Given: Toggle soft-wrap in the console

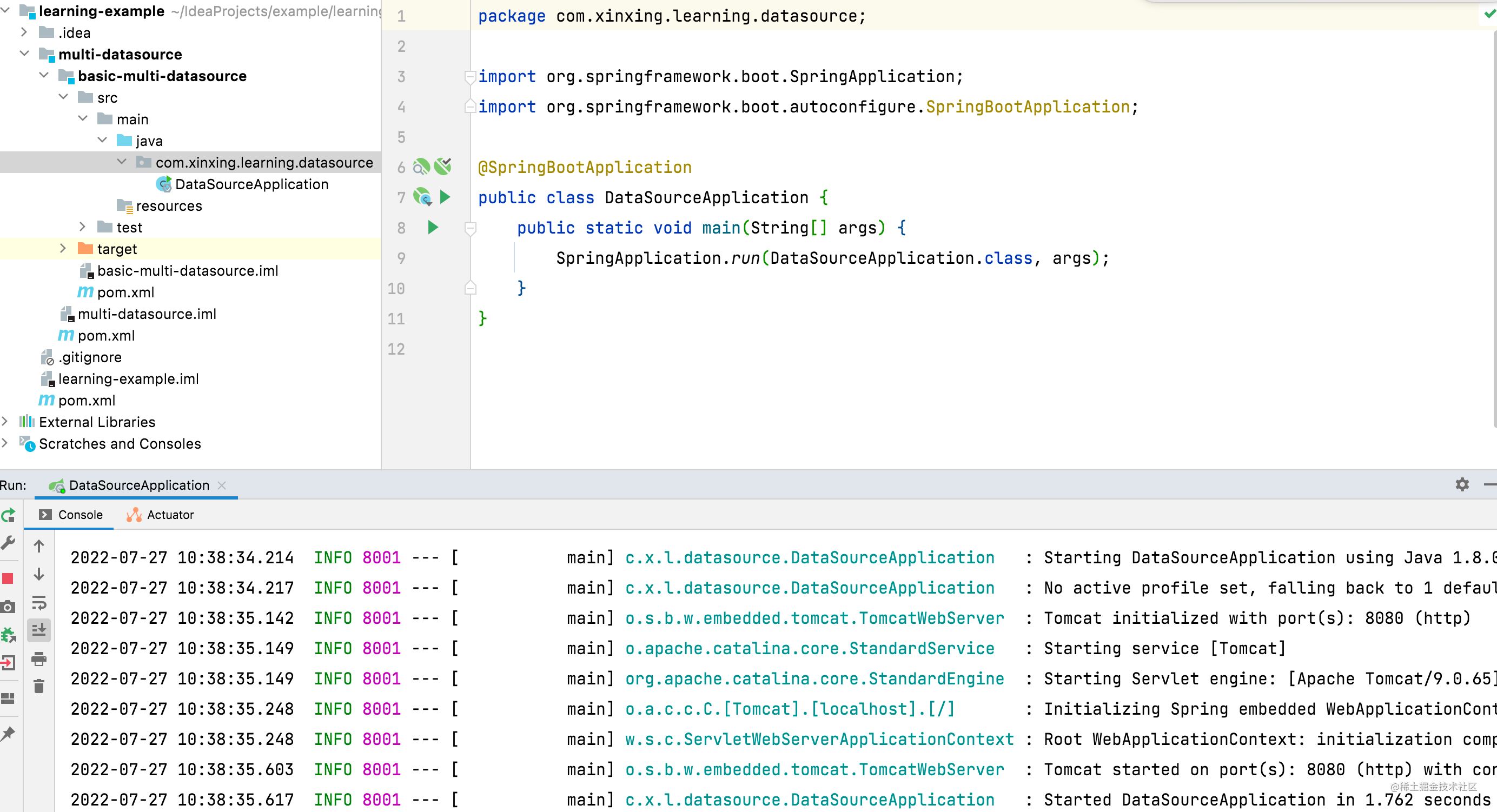Looking at the screenshot, I should (39, 602).
